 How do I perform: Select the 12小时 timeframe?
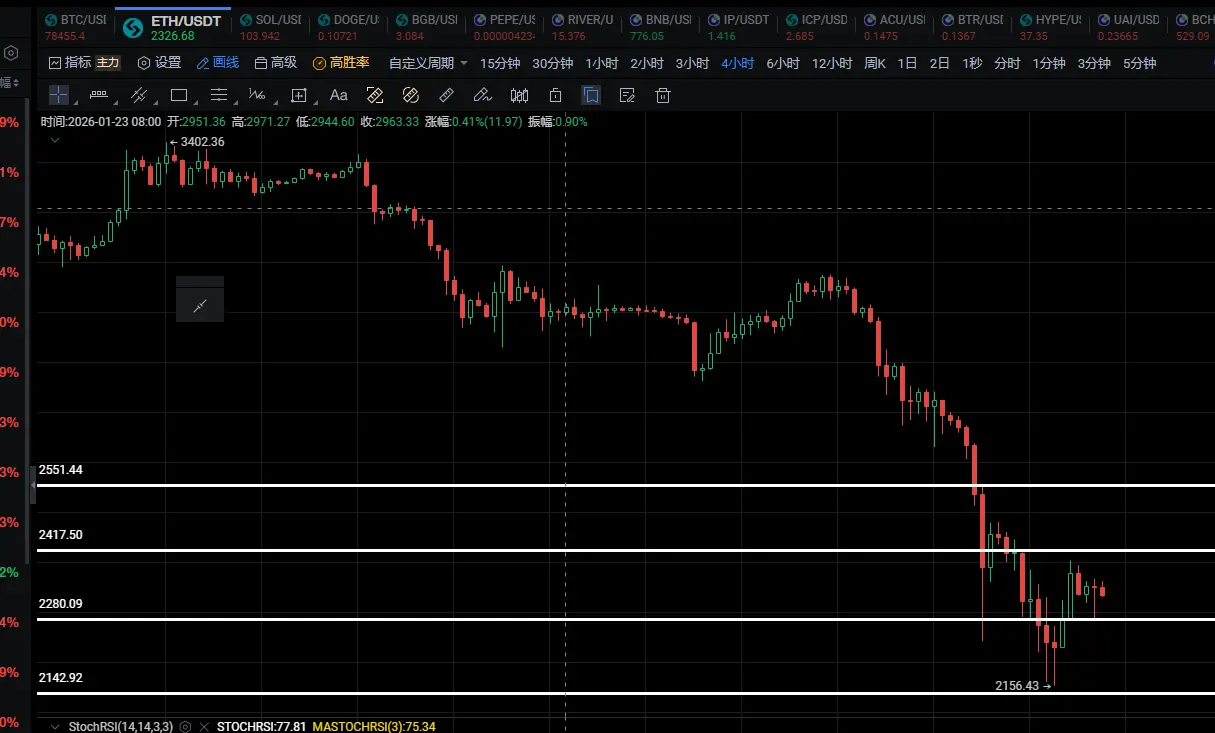point(832,63)
